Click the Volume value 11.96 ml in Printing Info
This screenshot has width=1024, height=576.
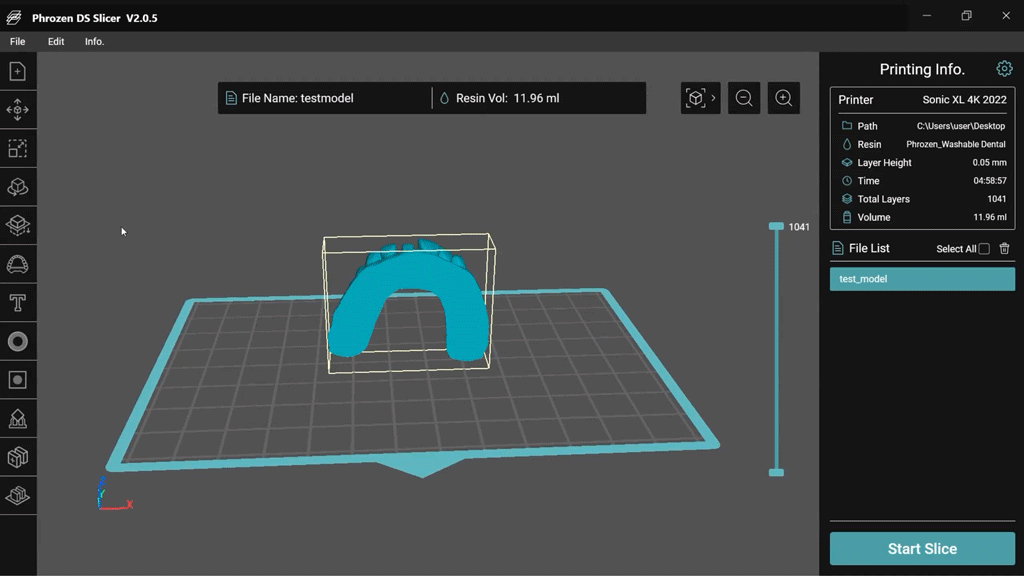(x=989, y=217)
